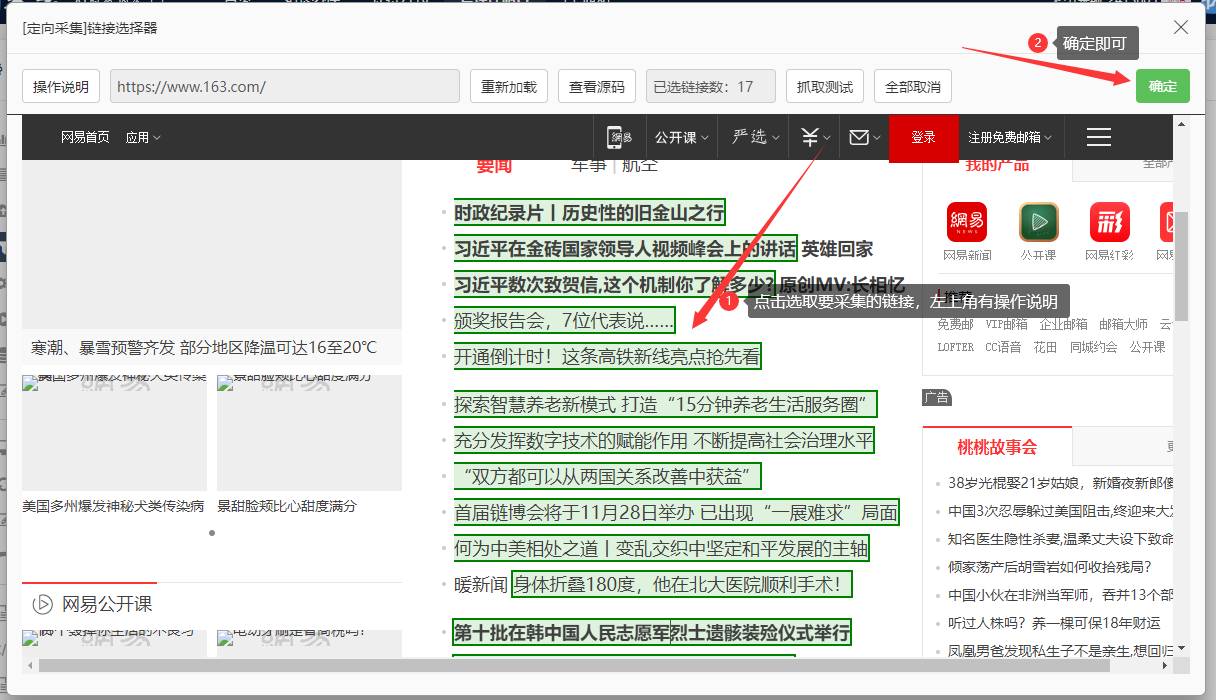Screen dimensions: 1216x700
Task: Click the 暖新闻 label
Action: point(481,584)
